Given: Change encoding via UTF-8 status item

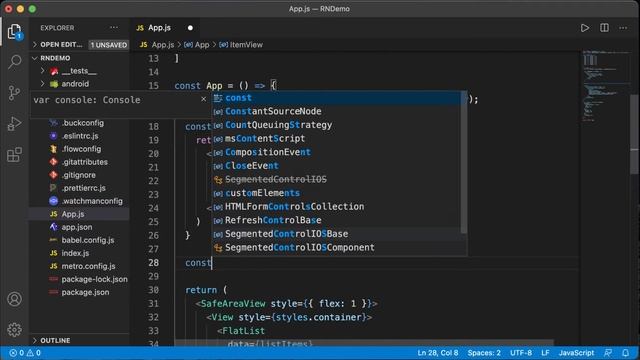Looking at the screenshot, I should point(521,353).
